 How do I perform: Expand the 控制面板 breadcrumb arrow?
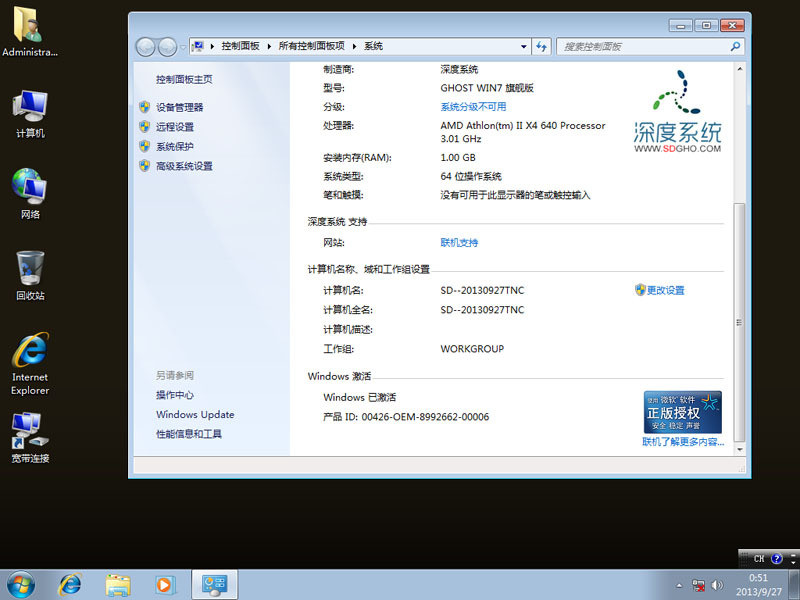click(x=269, y=46)
